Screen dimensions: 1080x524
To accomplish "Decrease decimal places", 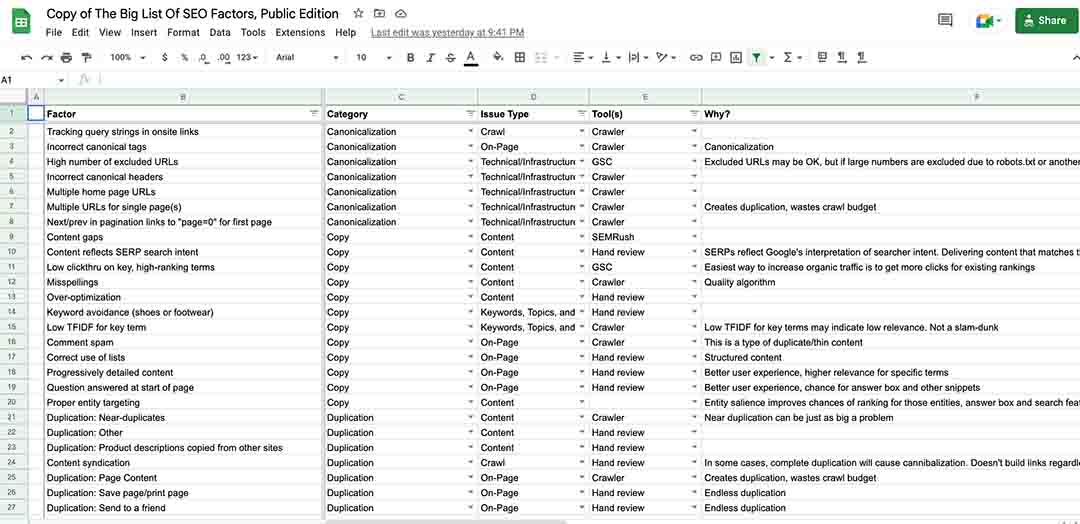I will pyautogui.click(x=204, y=58).
